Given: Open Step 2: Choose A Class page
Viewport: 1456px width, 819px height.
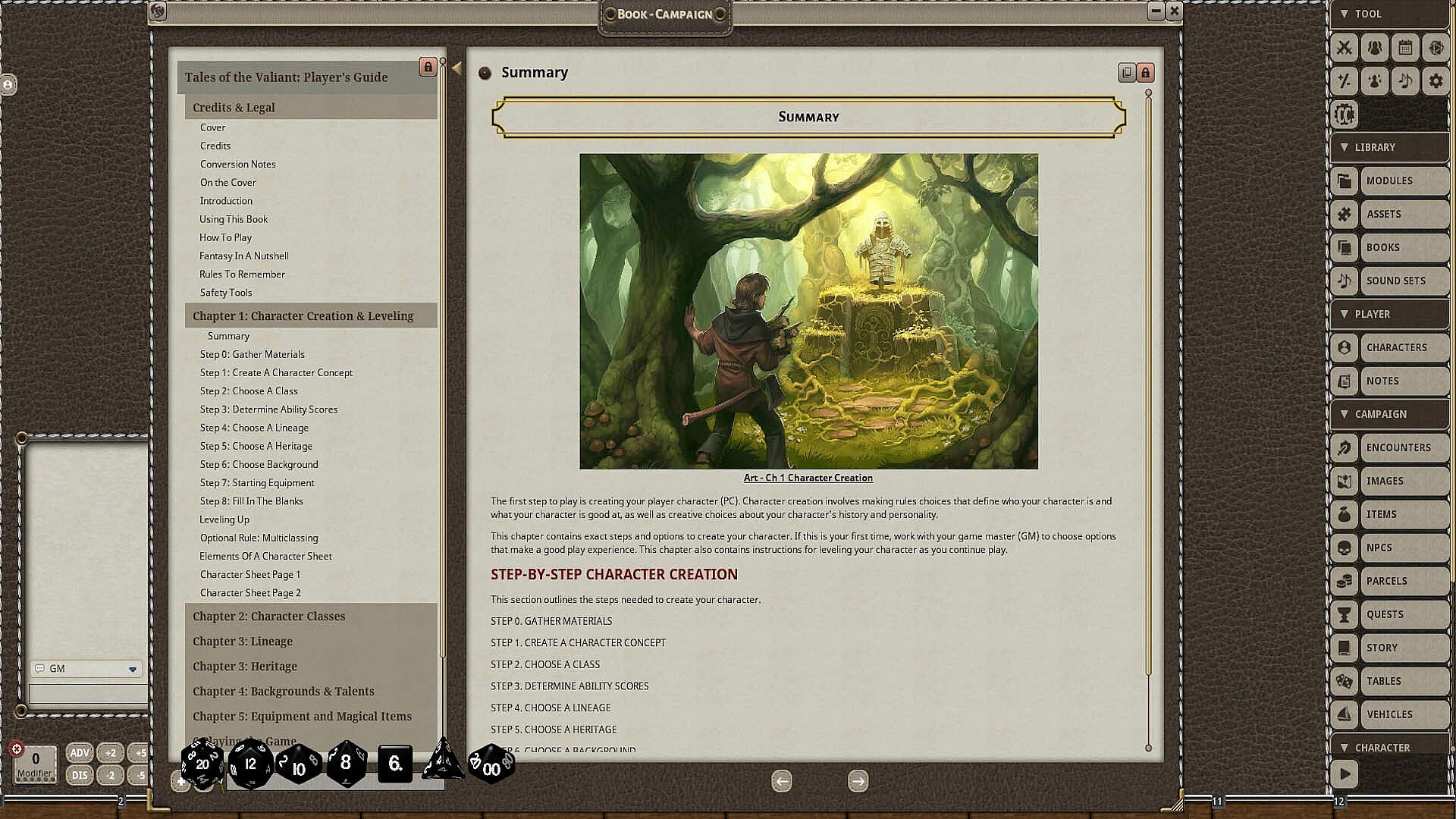Looking at the screenshot, I should (x=249, y=391).
